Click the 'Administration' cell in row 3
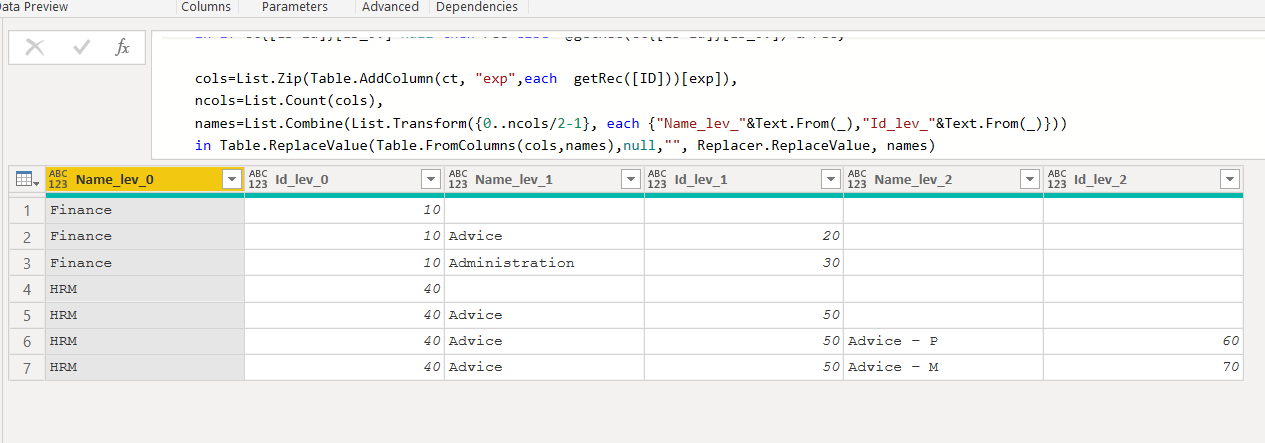This screenshot has width=1265, height=443. [544, 263]
